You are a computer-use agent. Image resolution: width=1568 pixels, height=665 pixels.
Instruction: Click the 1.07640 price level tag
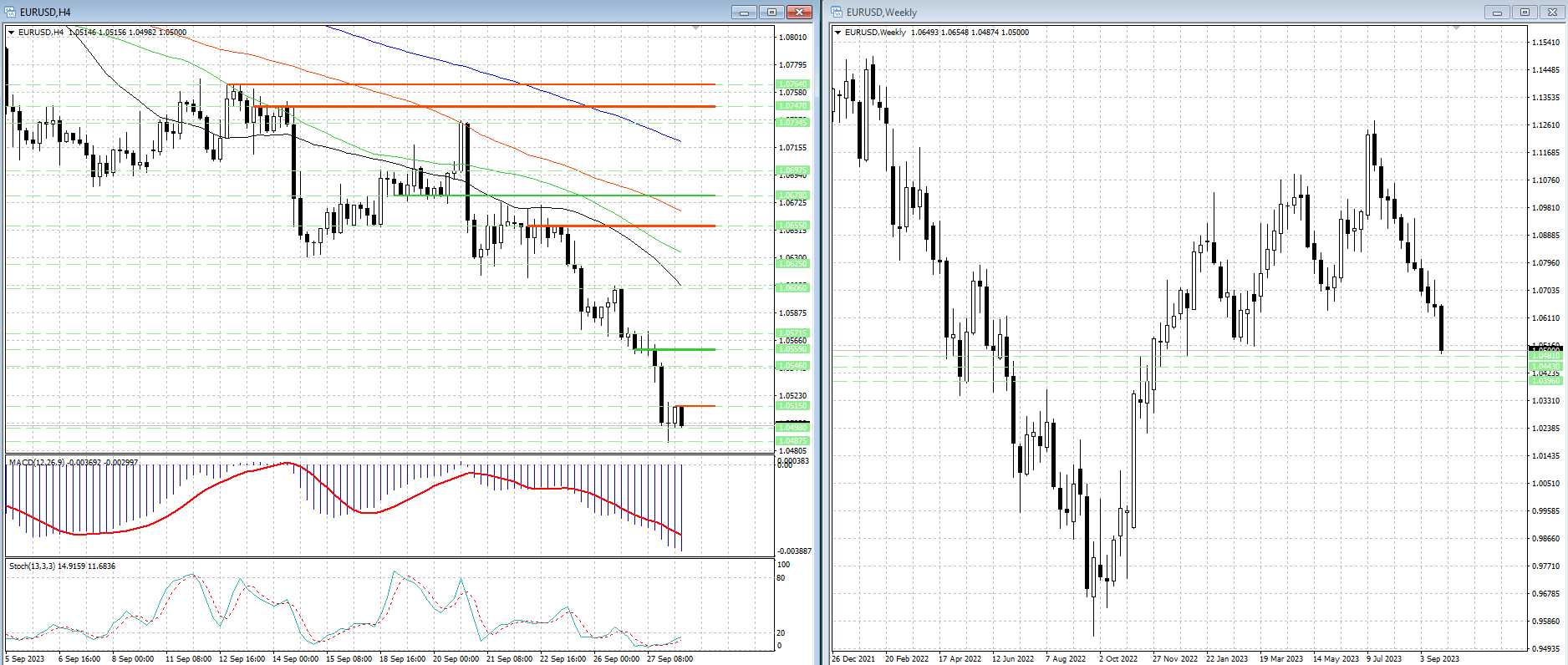[792, 84]
